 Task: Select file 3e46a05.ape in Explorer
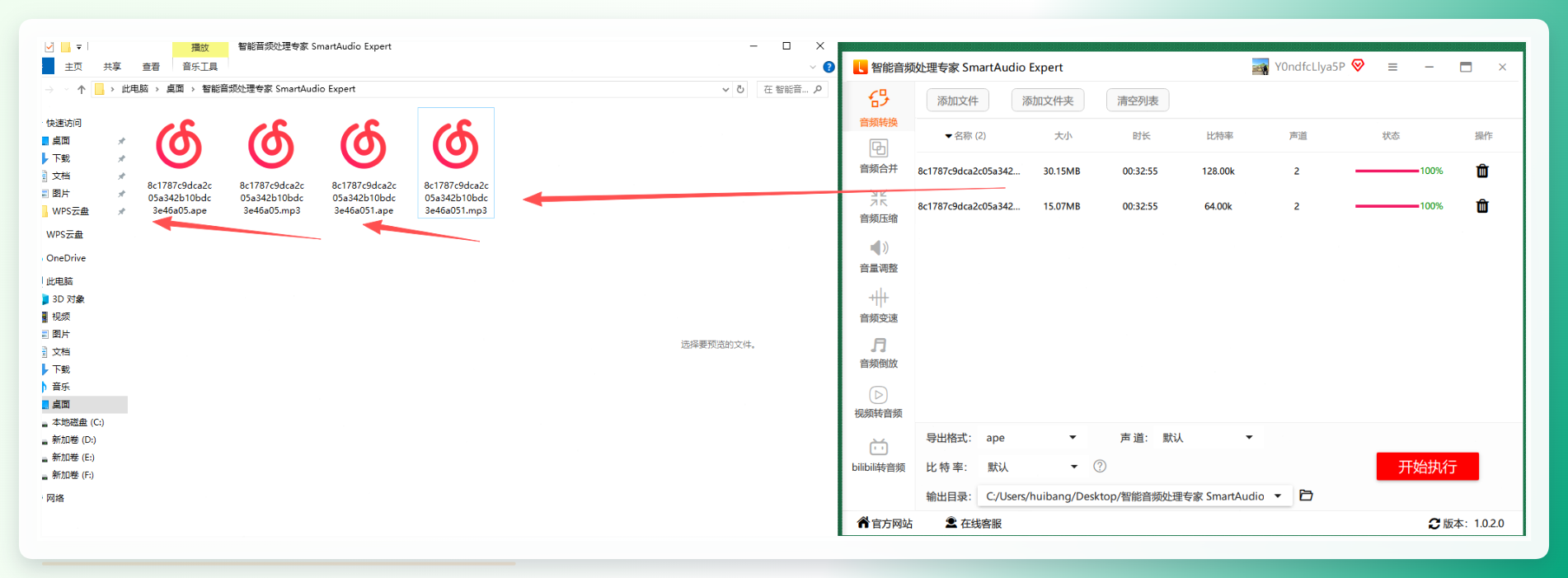click(x=180, y=164)
